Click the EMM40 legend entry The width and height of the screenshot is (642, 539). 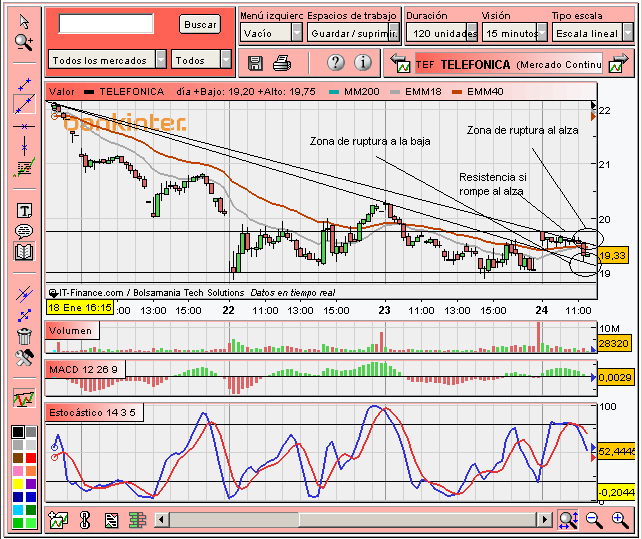477,92
